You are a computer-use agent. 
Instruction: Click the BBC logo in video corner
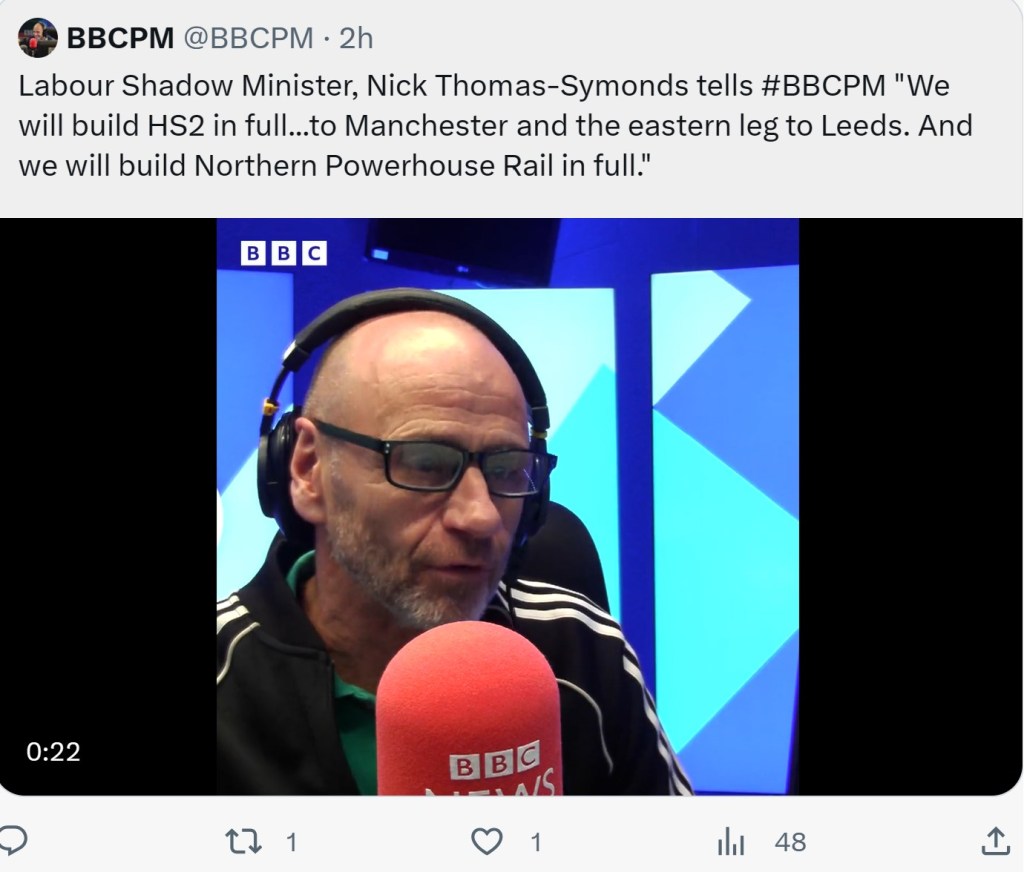[283, 253]
